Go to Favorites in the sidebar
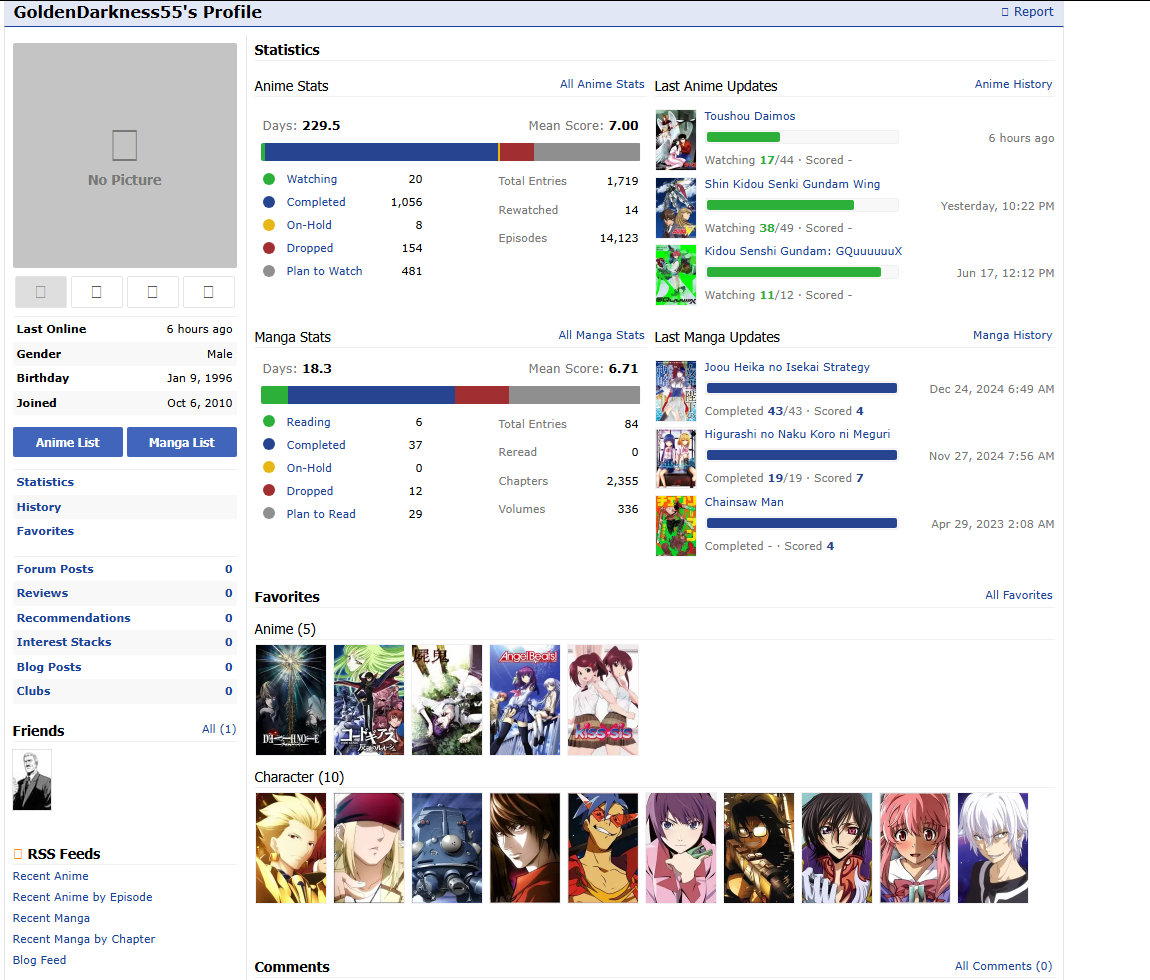The width and height of the screenshot is (1150, 980). pos(45,531)
